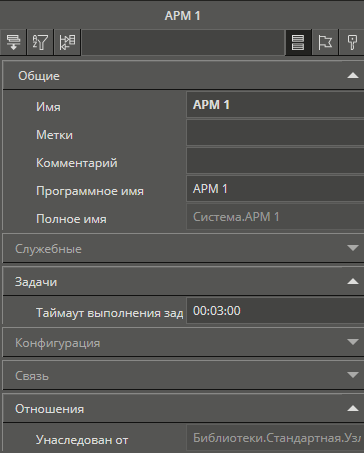Open the key (access) view icon

(352, 42)
